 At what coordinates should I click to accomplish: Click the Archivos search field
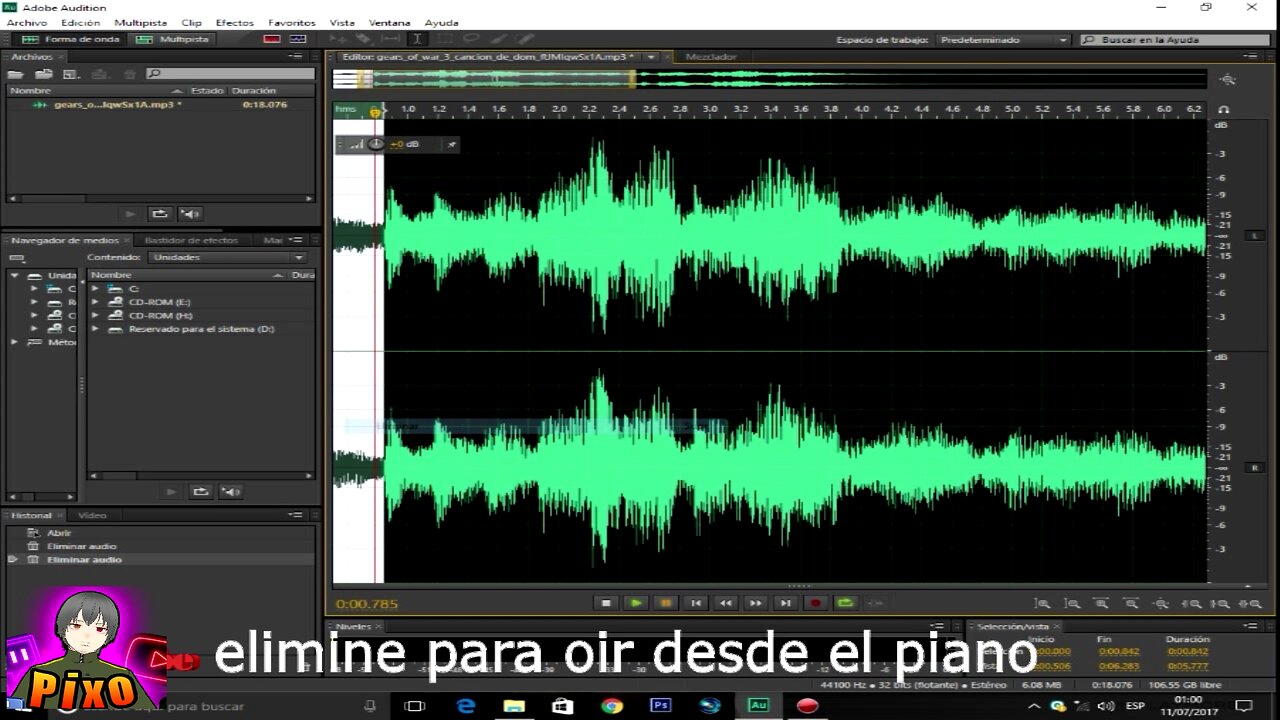(230, 74)
